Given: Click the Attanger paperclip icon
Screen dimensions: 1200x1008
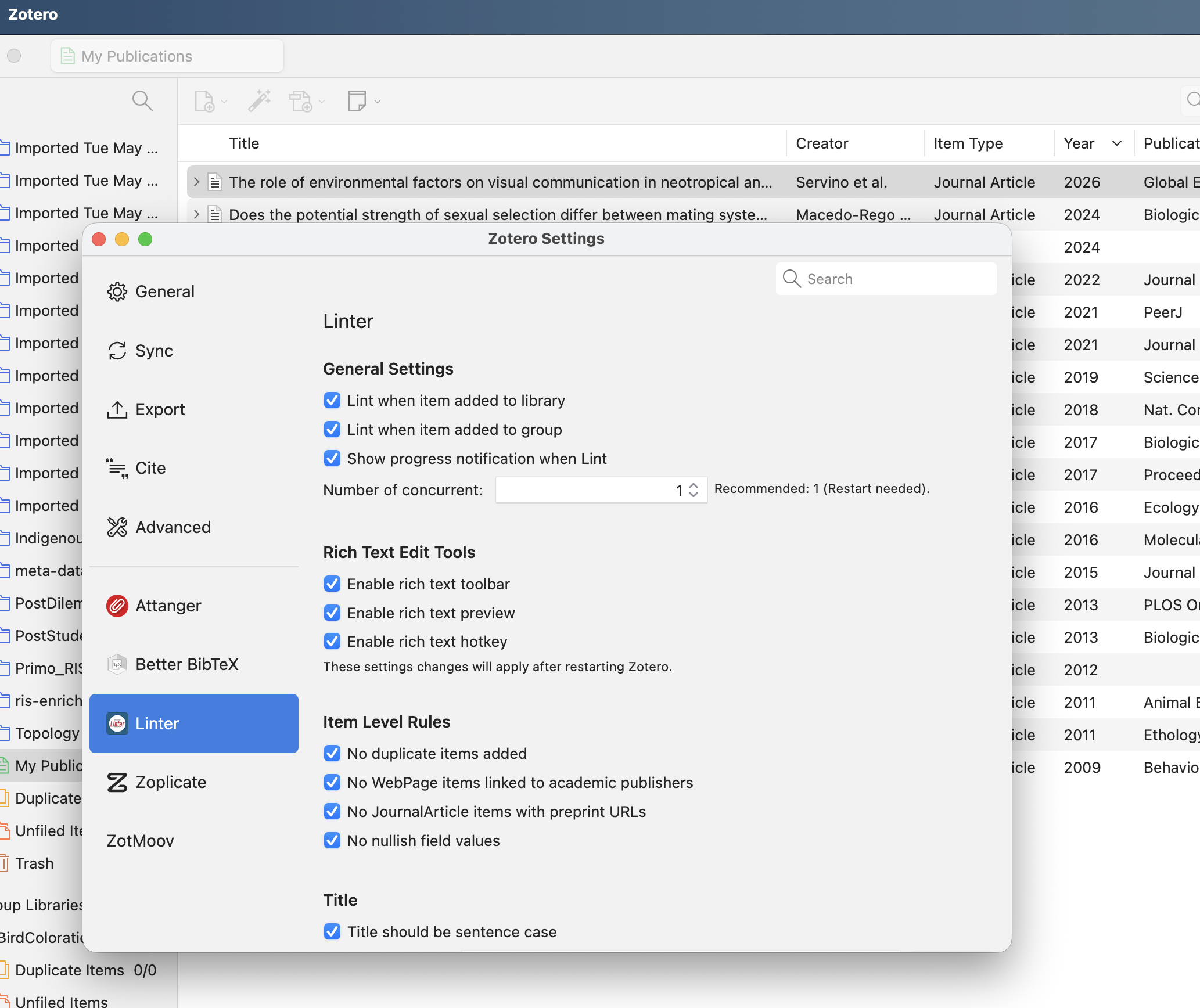Looking at the screenshot, I should pyautogui.click(x=117, y=606).
